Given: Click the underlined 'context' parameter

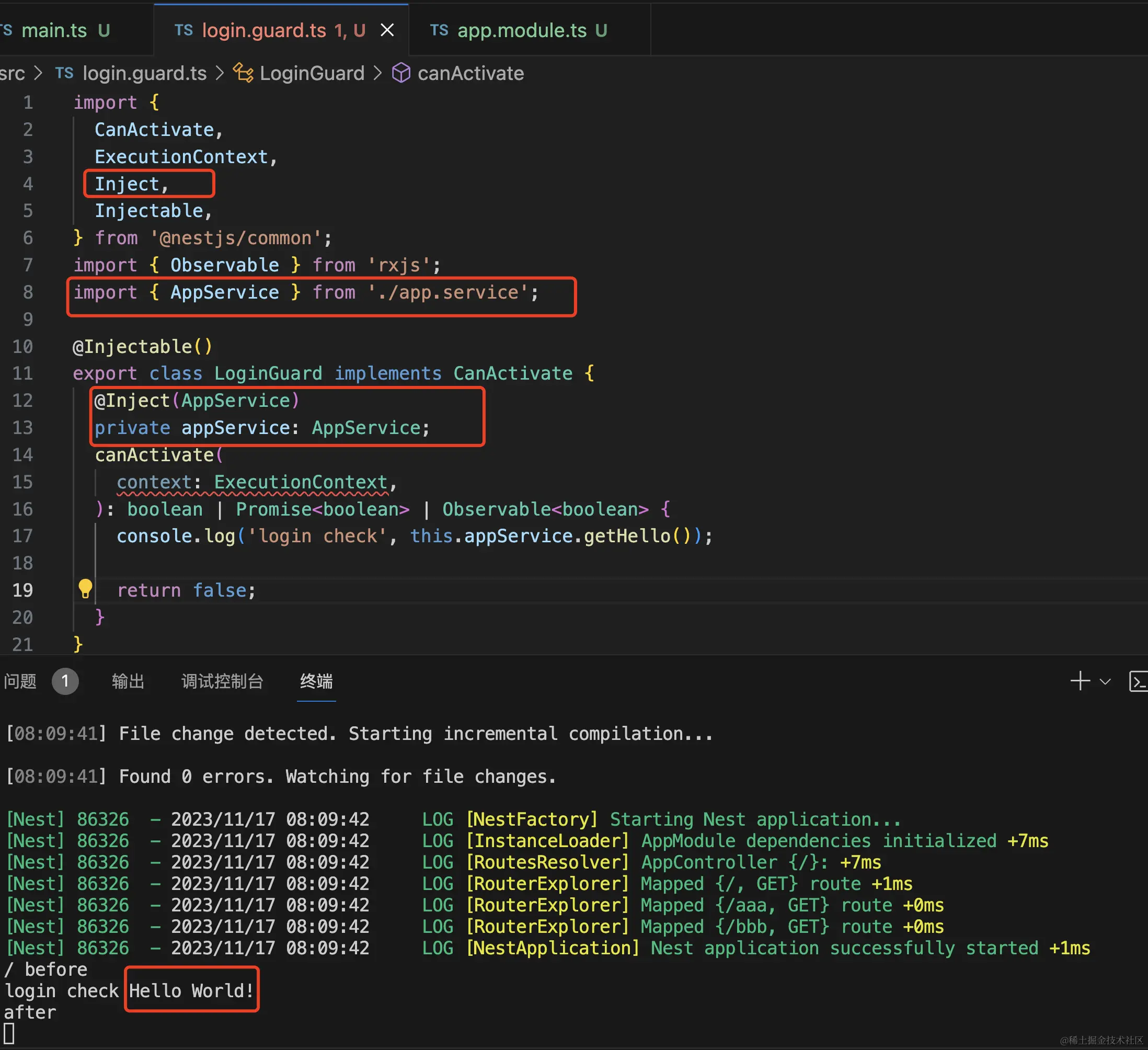Looking at the screenshot, I should [x=154, y=482].
